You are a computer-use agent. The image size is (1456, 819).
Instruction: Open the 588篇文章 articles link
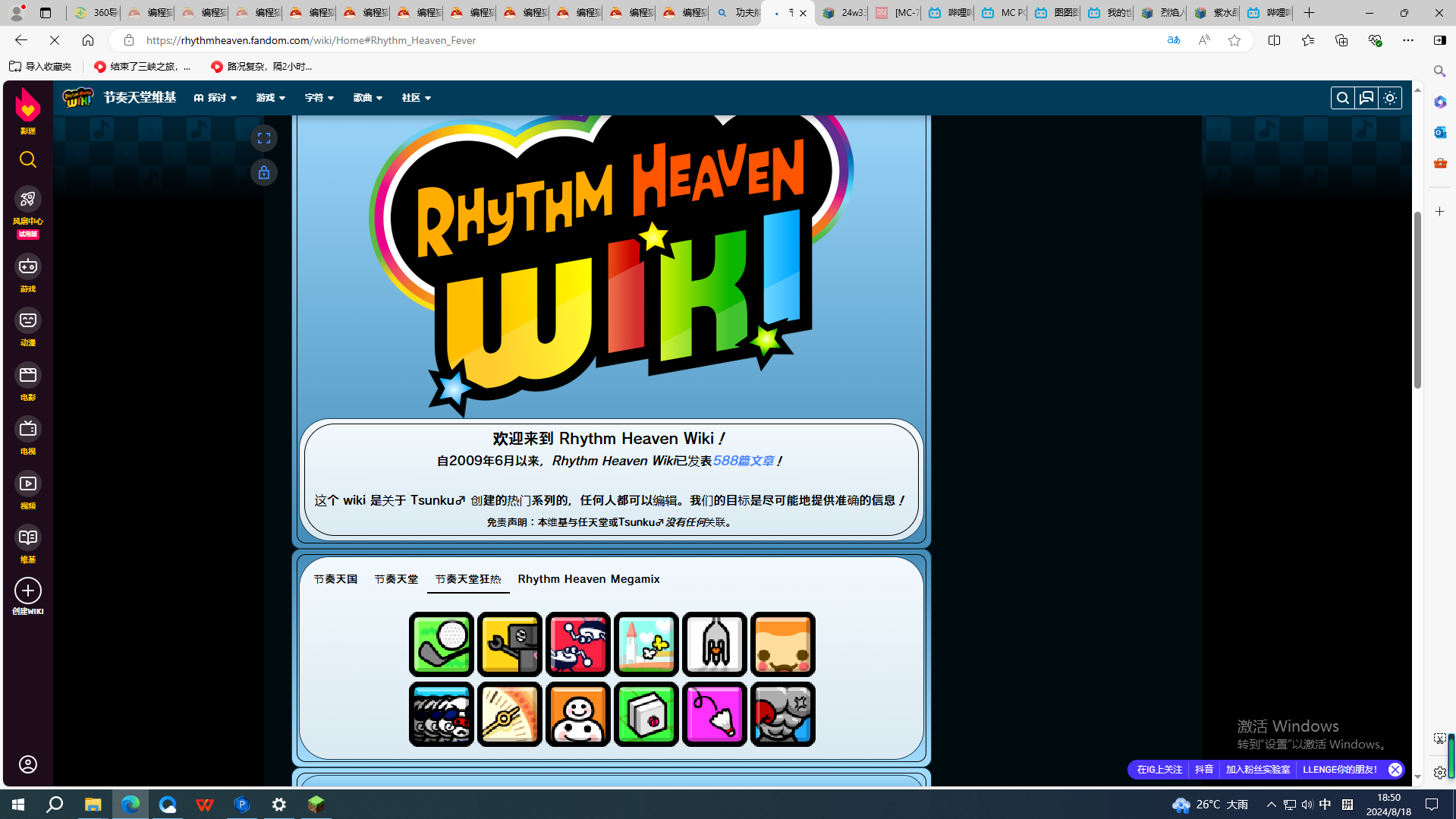(744, 461)
